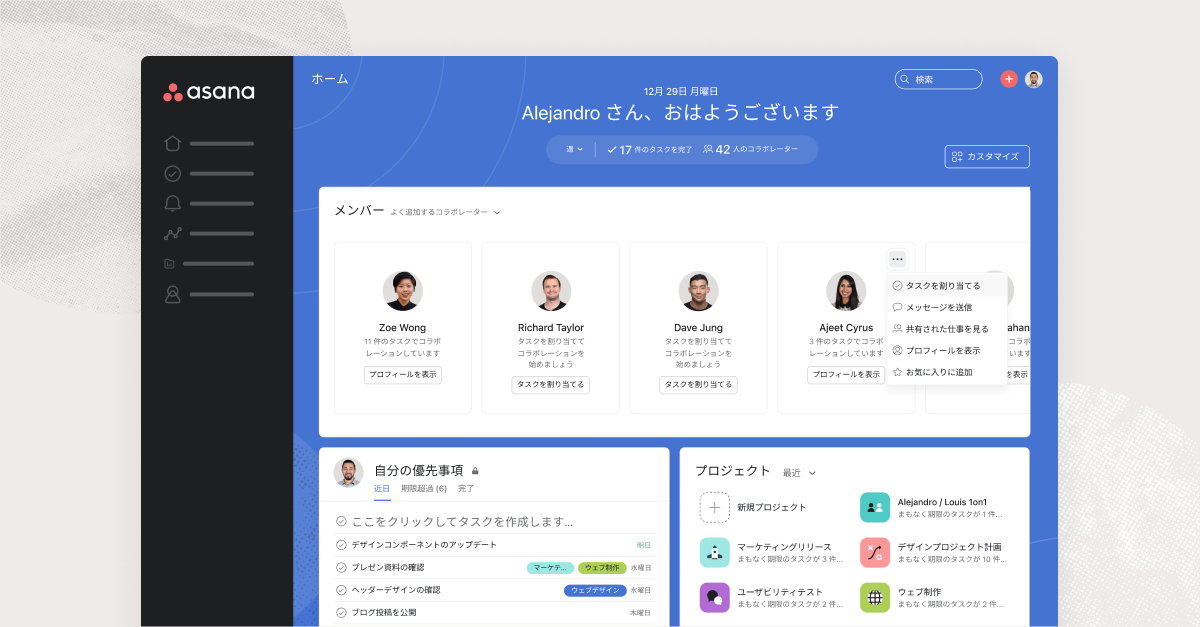
Task: Click the 新規プロジェクト label
Action: tap(771, 507)
